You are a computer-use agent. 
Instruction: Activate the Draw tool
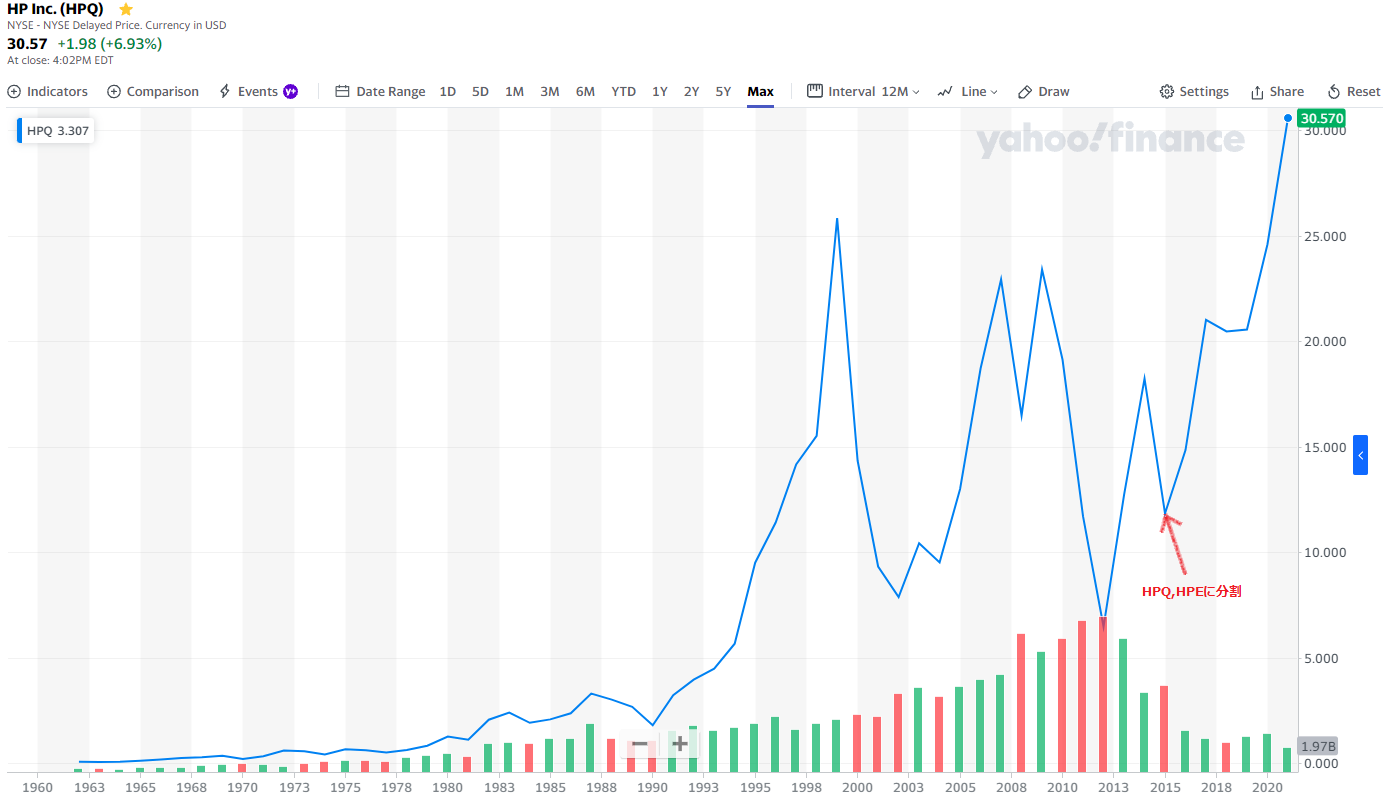[1044, 91]
